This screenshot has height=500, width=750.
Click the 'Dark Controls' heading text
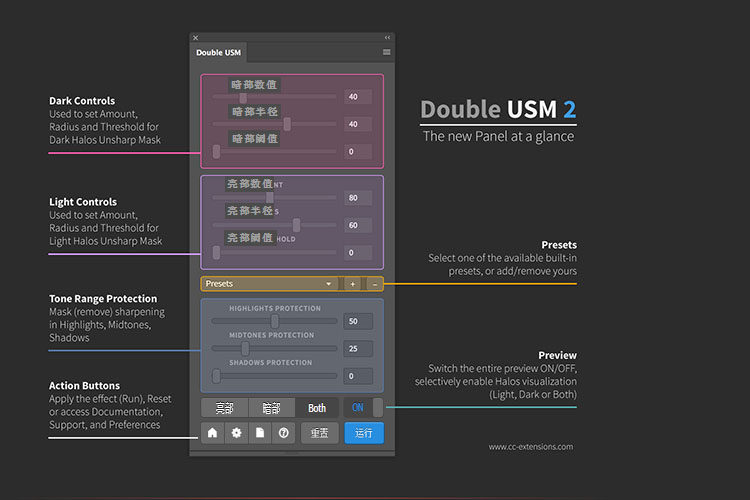pos(82,101)
